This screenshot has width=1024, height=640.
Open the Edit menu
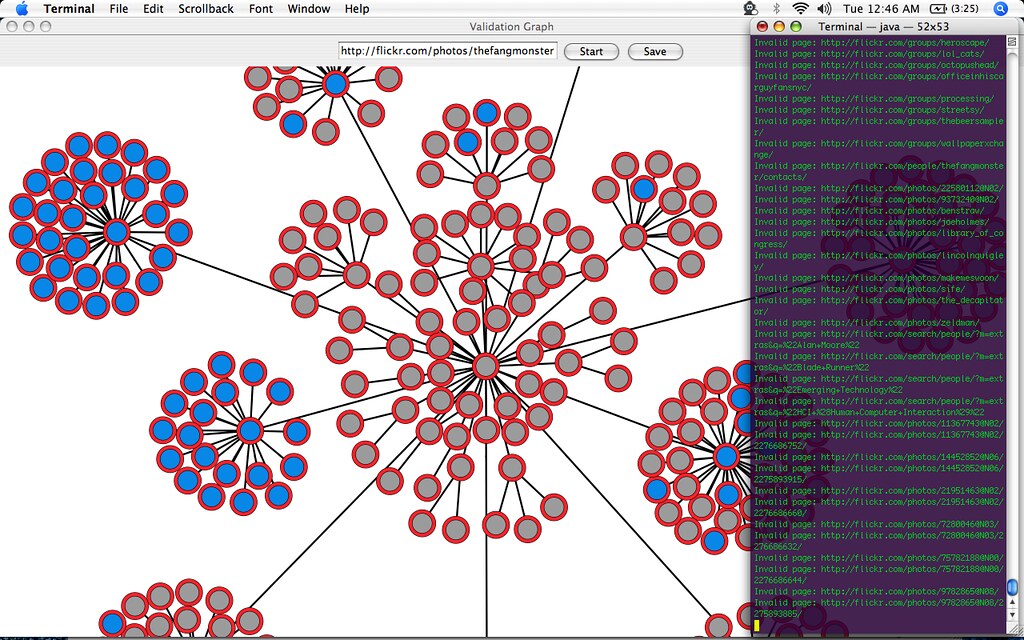[153, 8]
